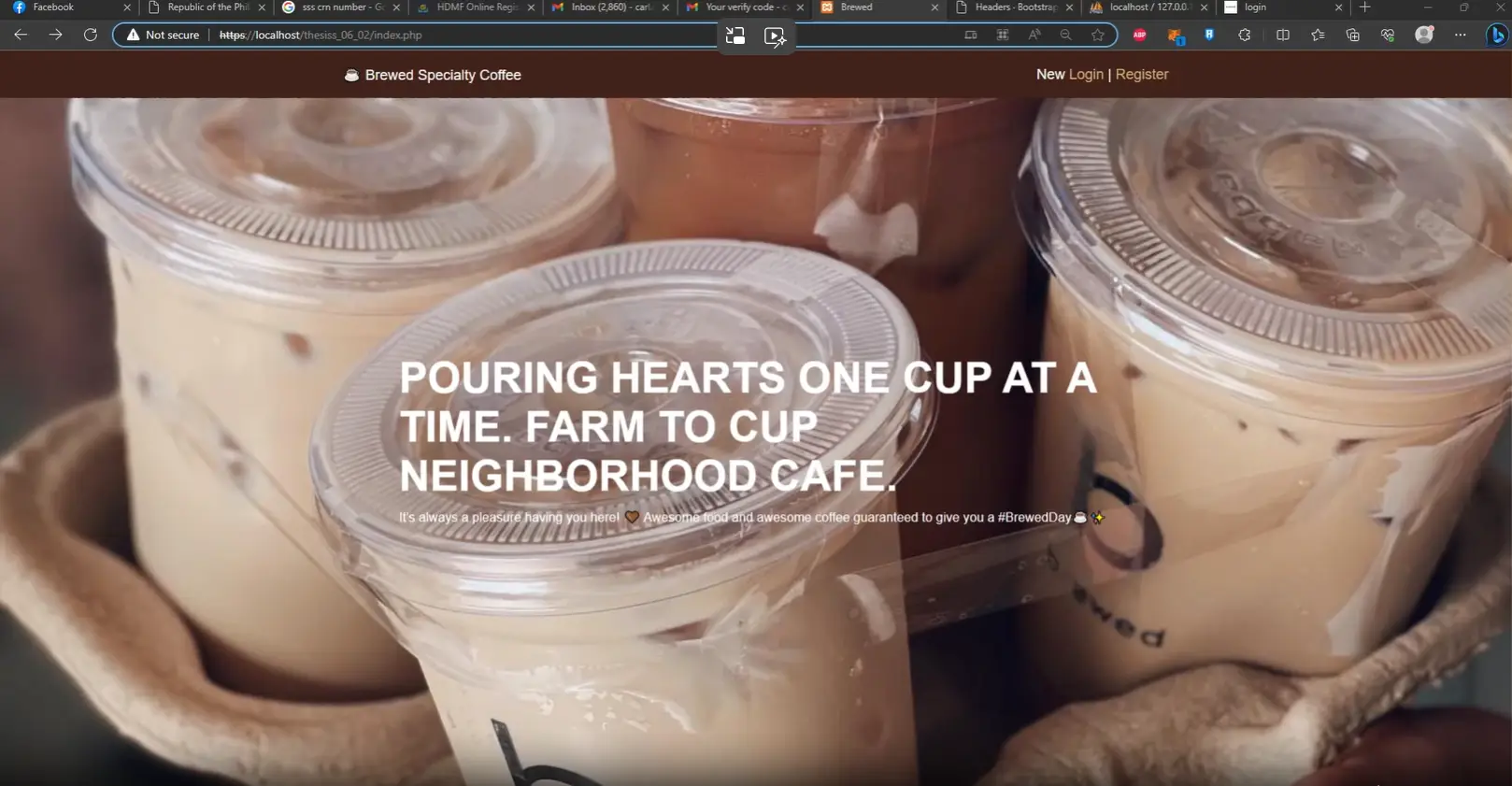Viewport: 1512px width, 786px height.
Task: Open Settings and more menu
Action: tap(1461, 35)
